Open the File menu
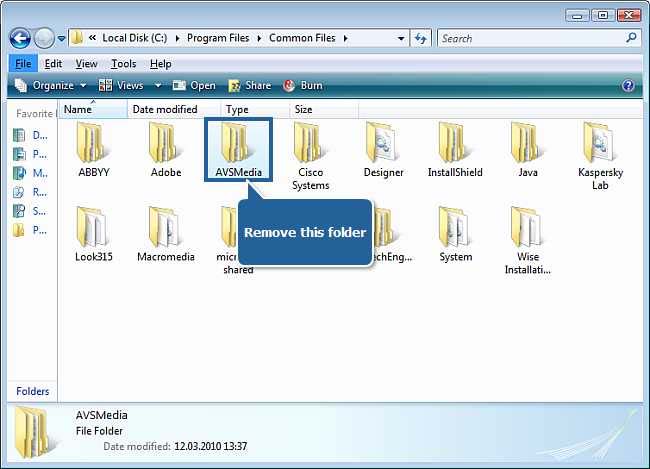The height and width of the screenshot is (469, 650). 22,64
